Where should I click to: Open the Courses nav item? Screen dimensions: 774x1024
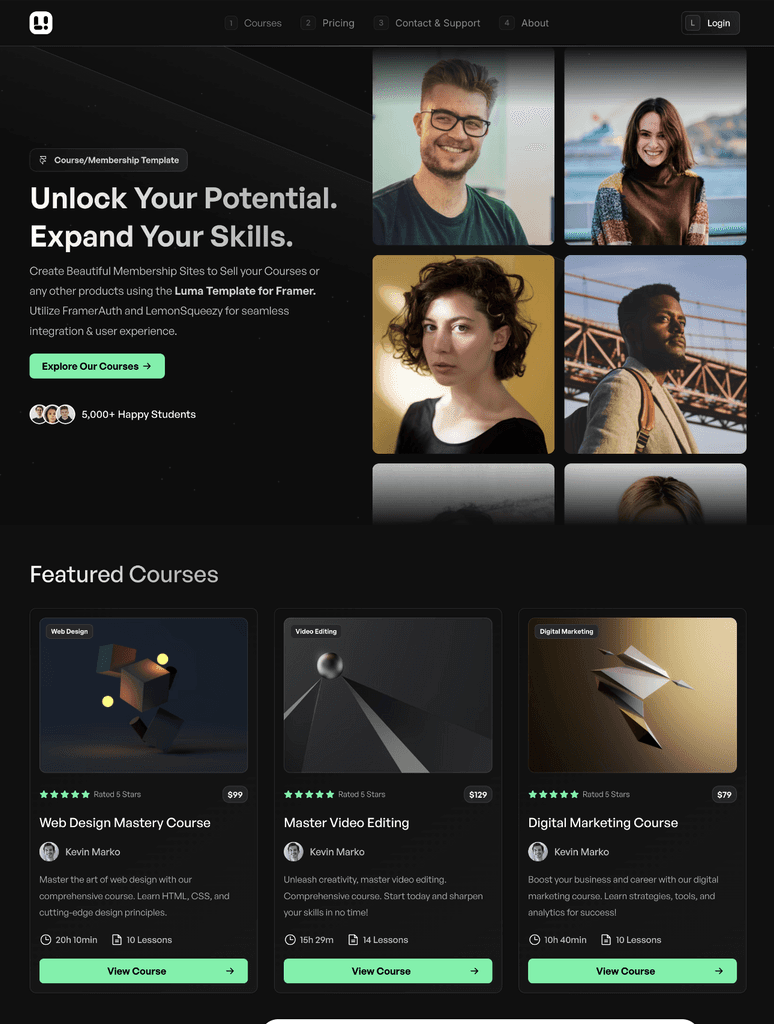pos(253,23)
